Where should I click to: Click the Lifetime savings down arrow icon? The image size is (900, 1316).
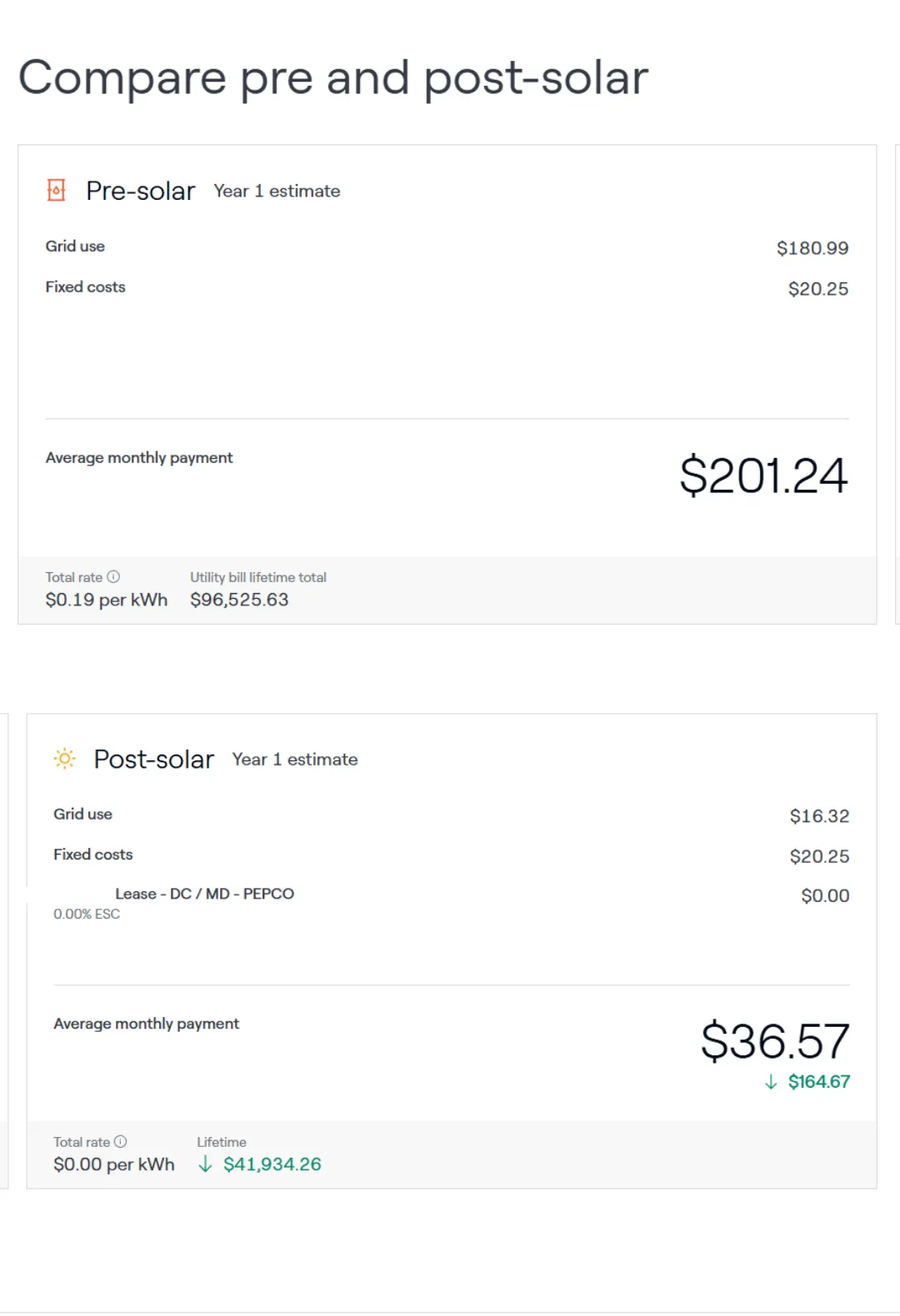tap(205, 1164)
